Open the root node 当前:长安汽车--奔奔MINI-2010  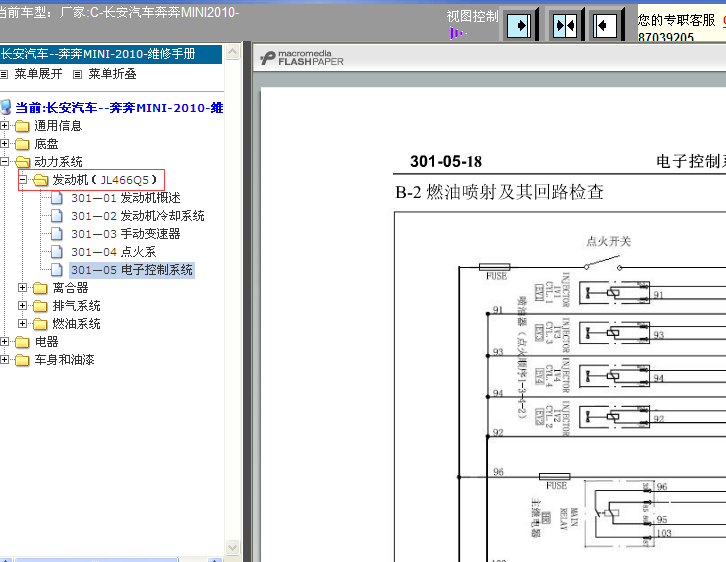(119, 108)
